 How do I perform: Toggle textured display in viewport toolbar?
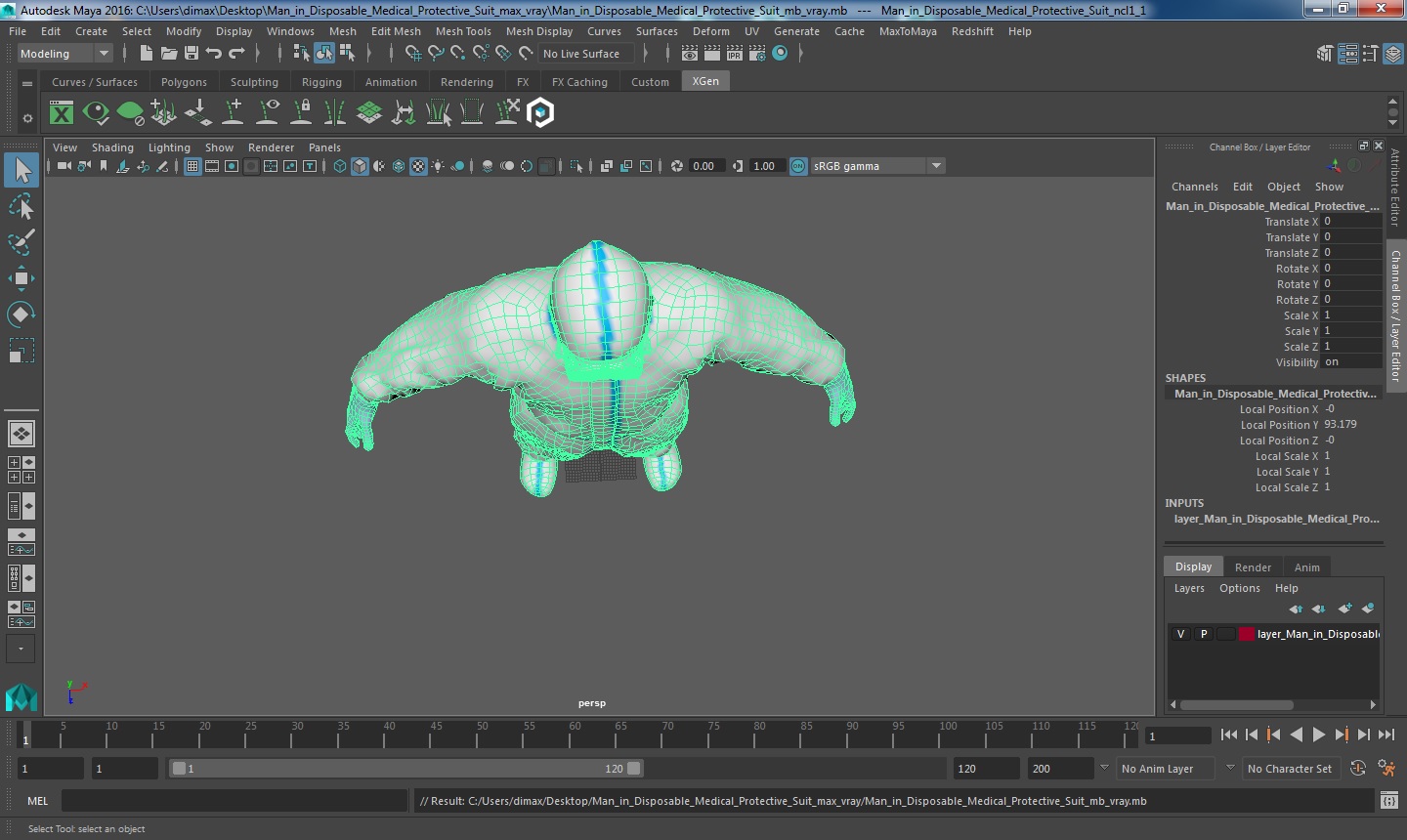pos(418,166)
